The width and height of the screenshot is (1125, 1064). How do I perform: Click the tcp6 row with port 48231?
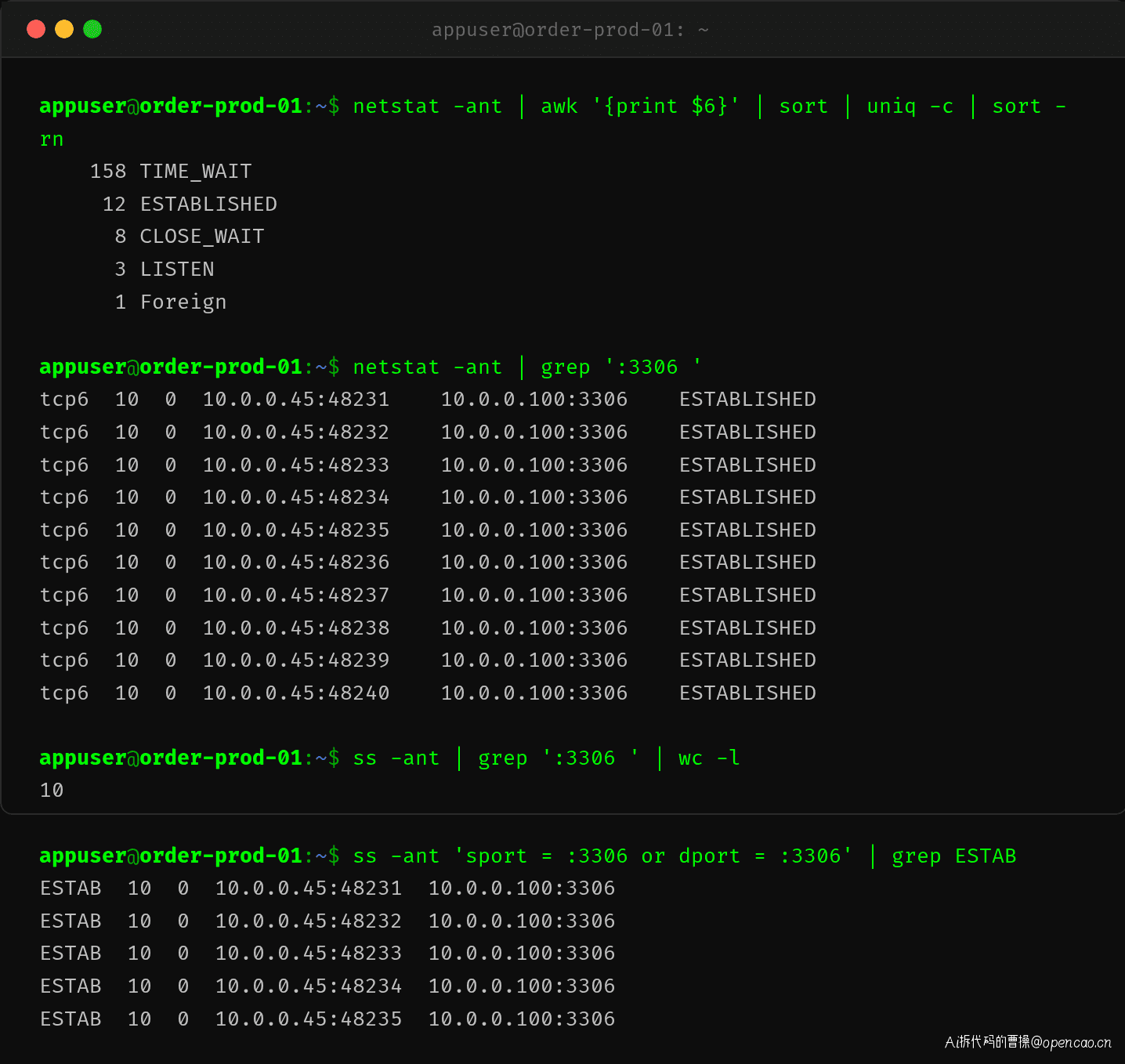(x=428, y=400)
